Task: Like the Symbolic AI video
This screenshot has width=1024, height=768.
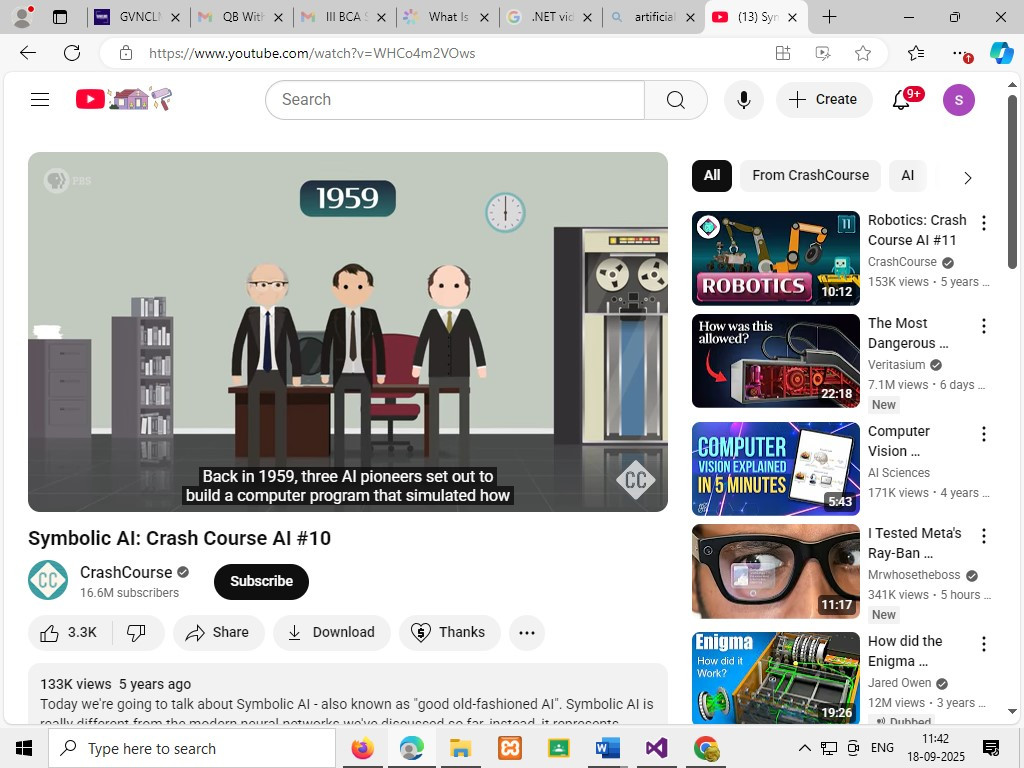Action: tap(69, 632)
